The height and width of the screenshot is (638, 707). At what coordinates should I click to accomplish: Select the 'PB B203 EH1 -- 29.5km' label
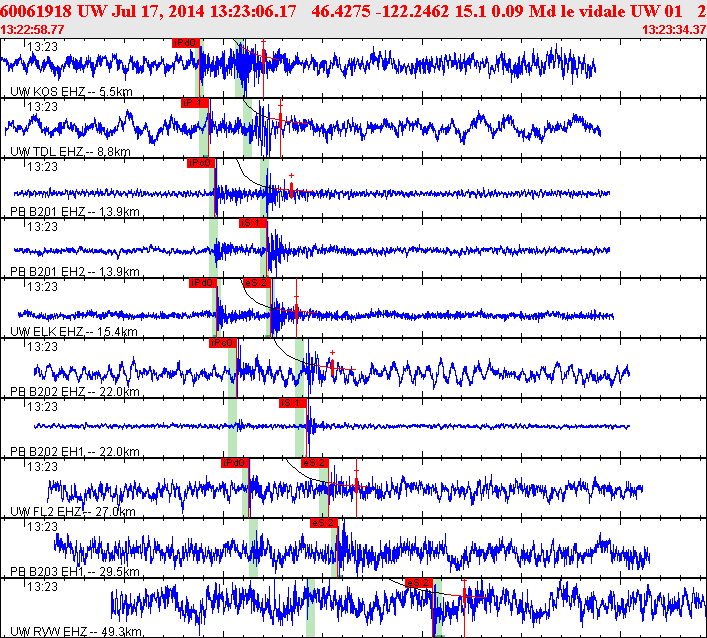click(74, 571)
